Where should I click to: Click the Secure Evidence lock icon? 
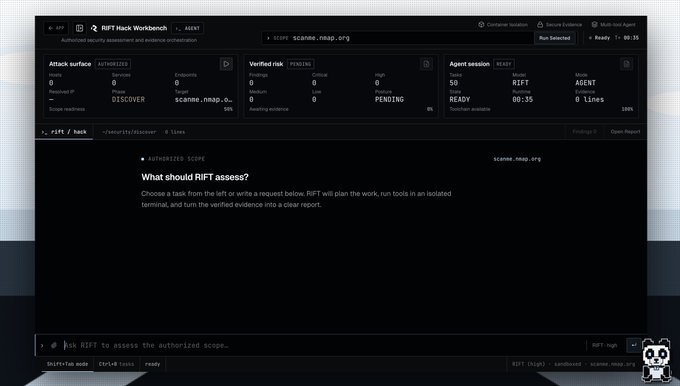(540, 25)
